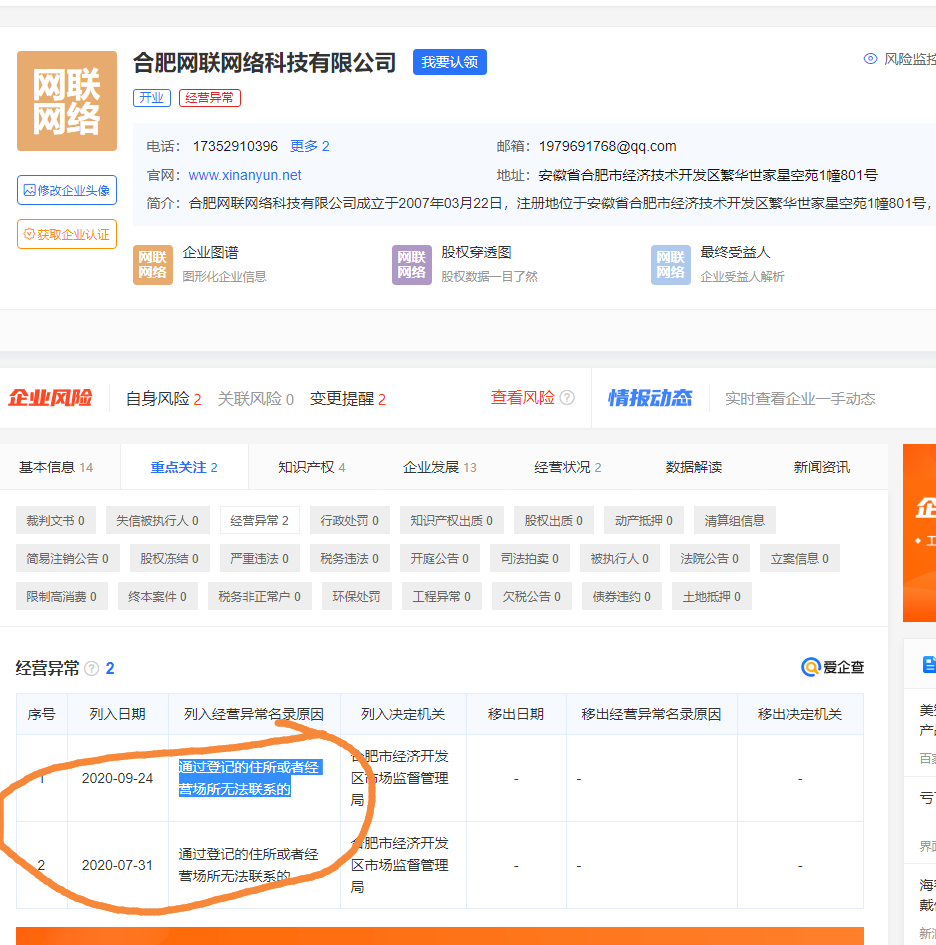Select 裁判文书 0 filter tag
Screen dimensions: 936x945
[55, 521]
